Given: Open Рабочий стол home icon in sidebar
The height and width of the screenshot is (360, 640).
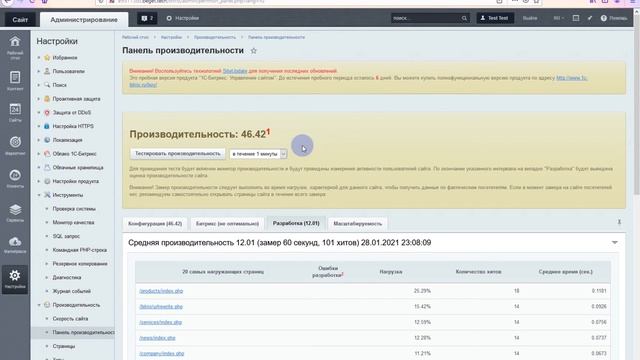Looking at the screenshot, I should (x=15, y=42).
